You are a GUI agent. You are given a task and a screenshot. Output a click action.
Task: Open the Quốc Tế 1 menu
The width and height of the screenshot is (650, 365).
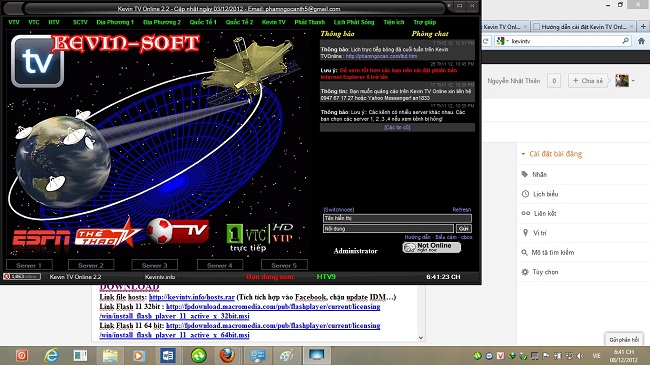click(x=203, y=22)
